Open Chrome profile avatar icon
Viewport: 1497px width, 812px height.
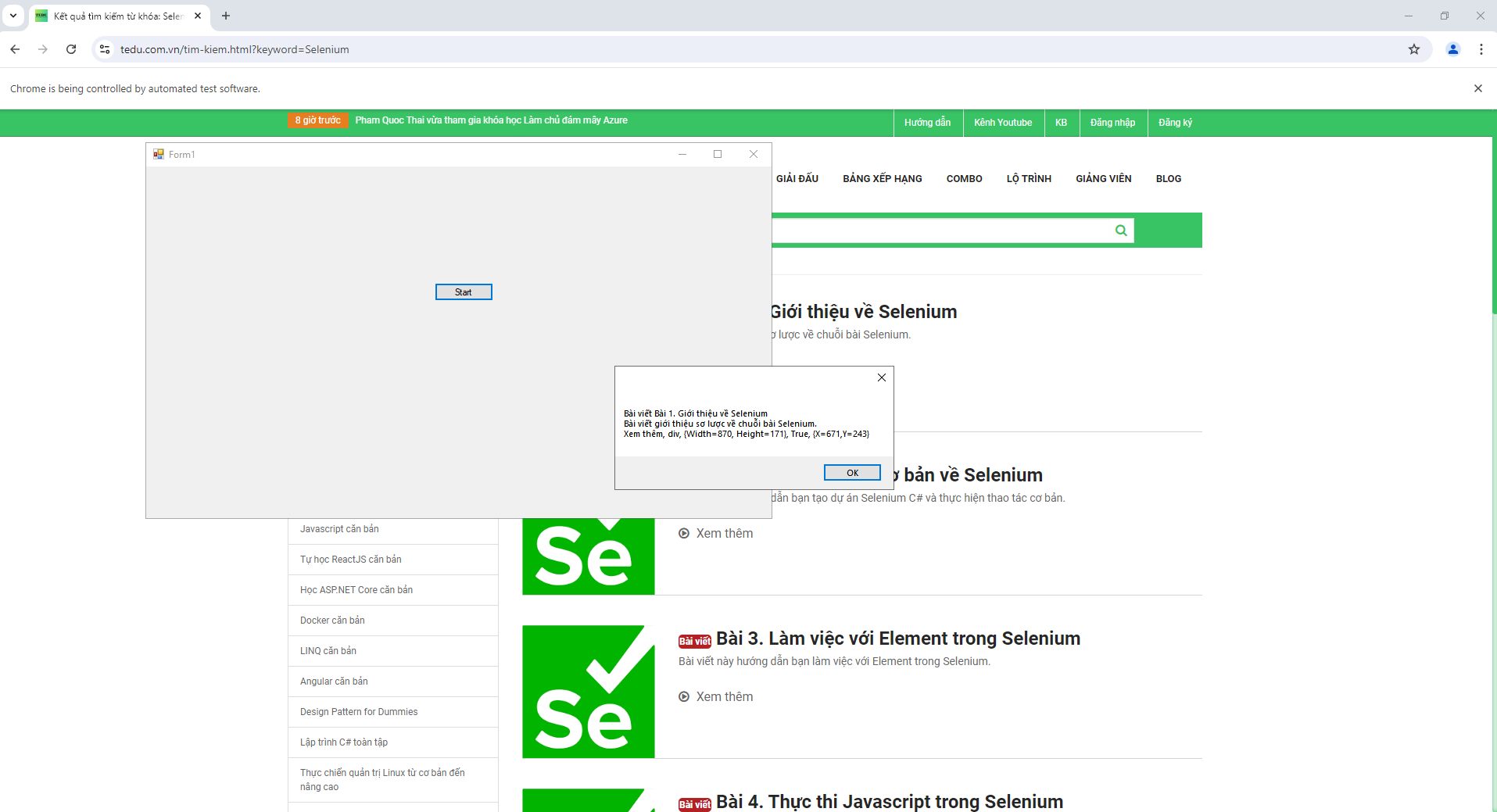[x=1452, y=49]
